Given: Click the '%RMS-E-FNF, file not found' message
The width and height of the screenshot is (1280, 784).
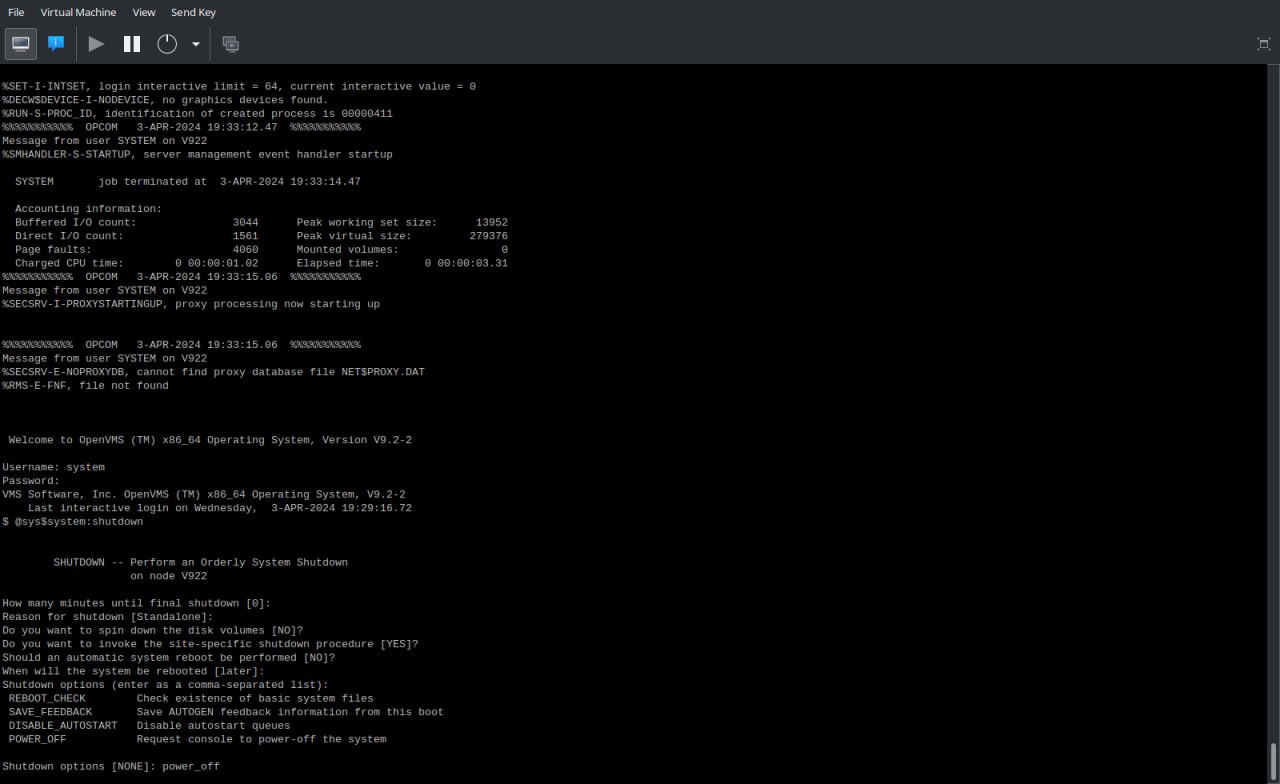Looking at the screenshot, I should pos(85,385).
